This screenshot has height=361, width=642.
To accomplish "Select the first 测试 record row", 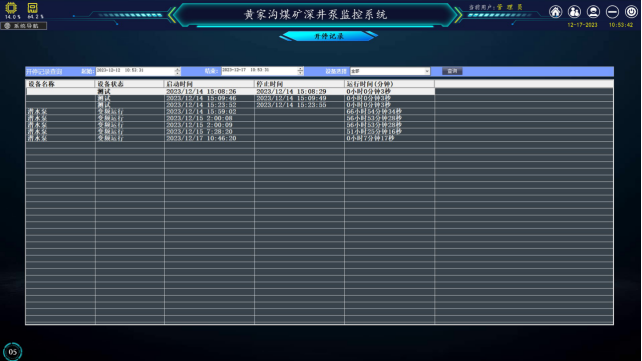I will coord(230,91).
